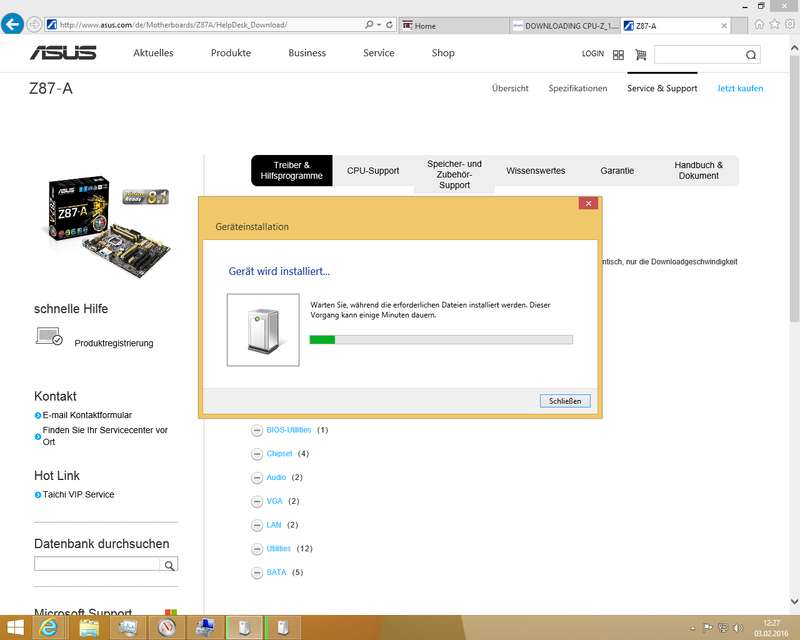Expand the VGA driver category
This screenshot has height=640, width=800.
pyautogui.click(x=257, y=501)
